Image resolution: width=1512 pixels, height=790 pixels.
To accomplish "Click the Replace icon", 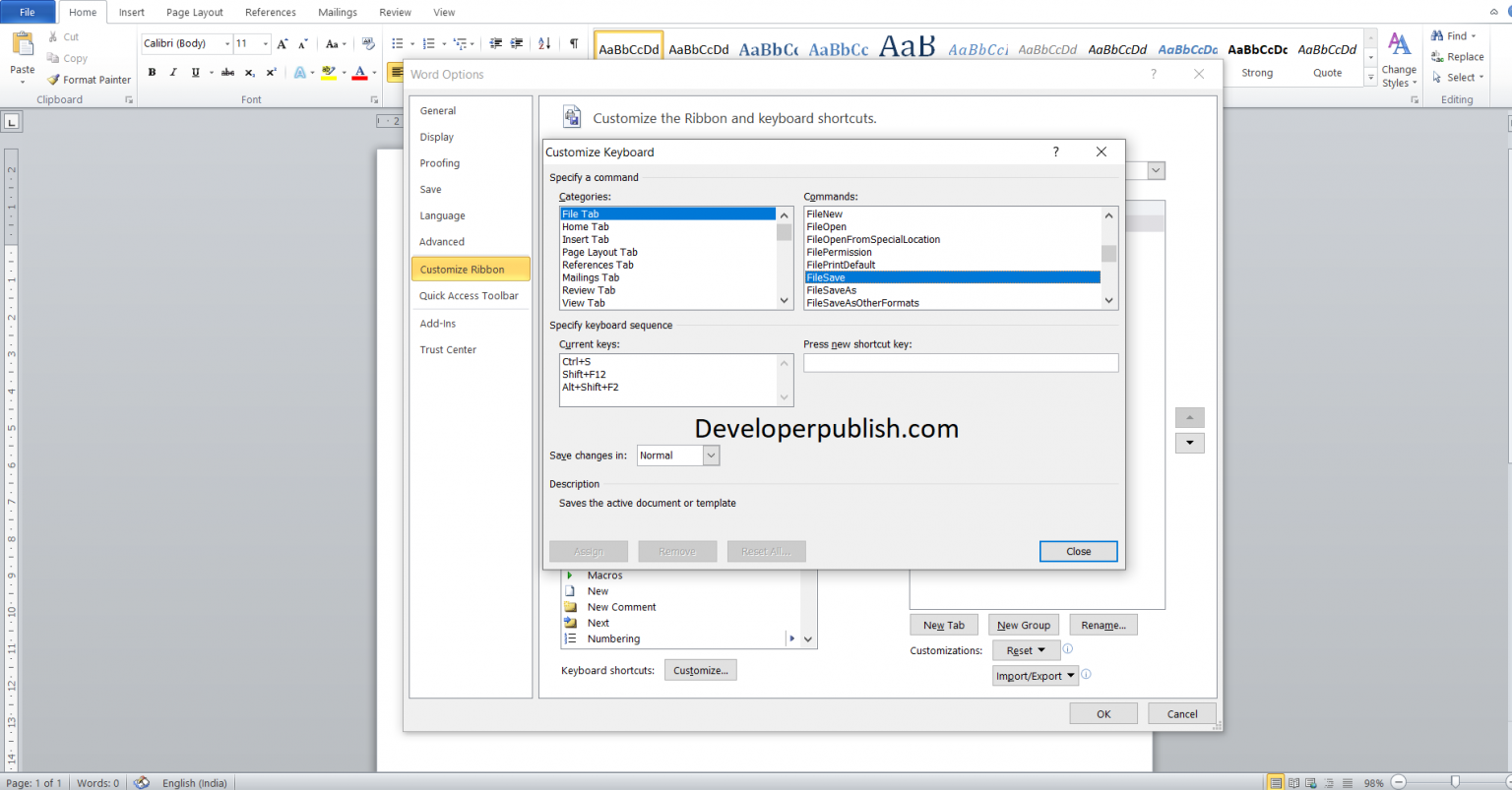I will coord(1458,56).
